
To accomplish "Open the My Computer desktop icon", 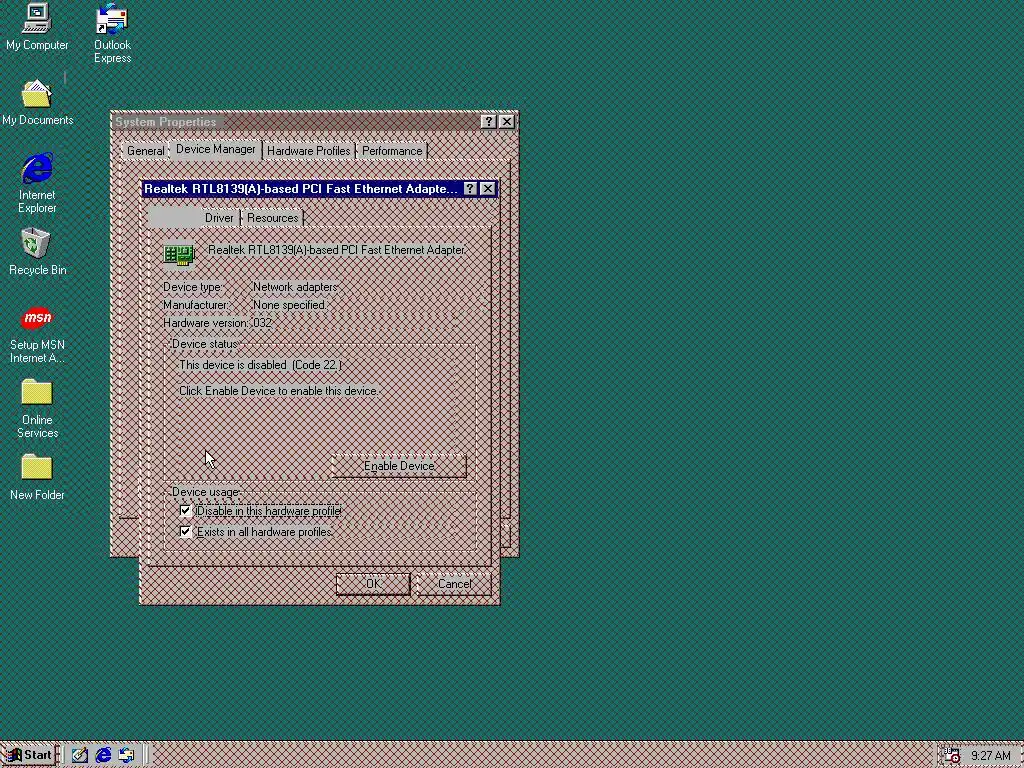I will [37, 26].
